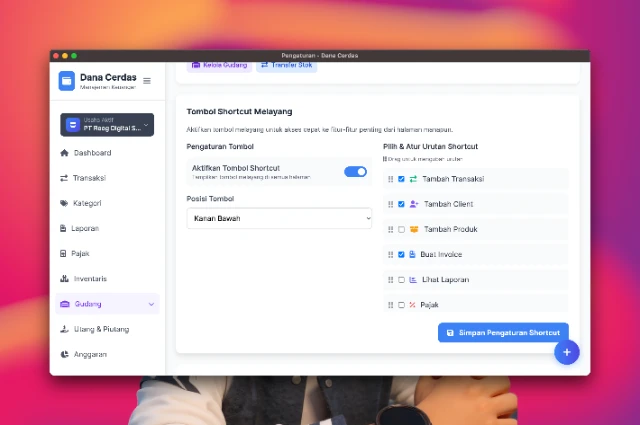Image resolution: width=640 pixels, height=425 pixels.
Task: Click the blue floating plus button
Action: tap(566, 352)
